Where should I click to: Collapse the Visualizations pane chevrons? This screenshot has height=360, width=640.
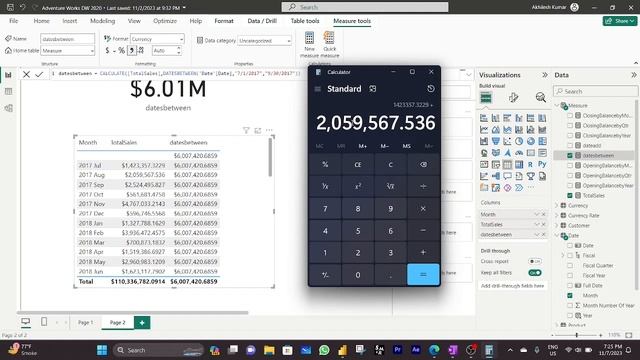pyautogui.click(x=544, y=75)
